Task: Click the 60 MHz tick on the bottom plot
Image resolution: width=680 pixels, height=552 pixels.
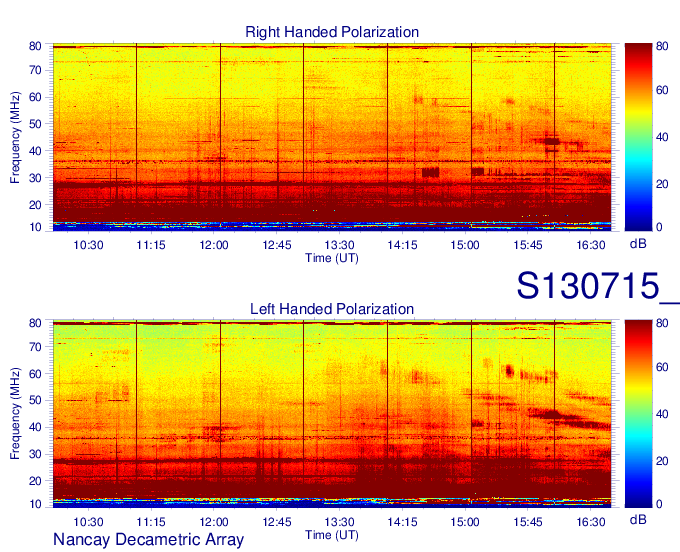Action: [x=35, y=374]
